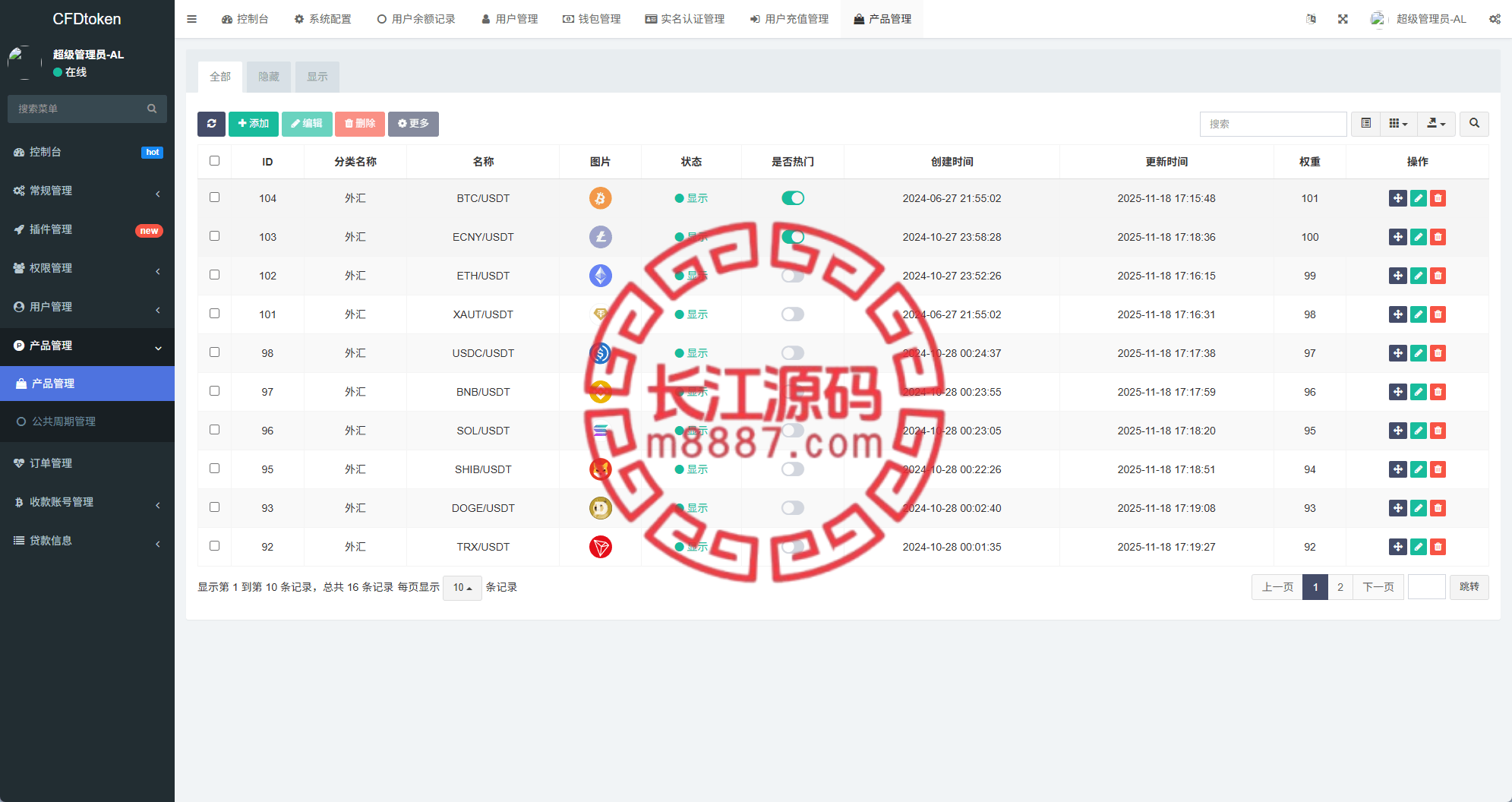This screenshot has width=1512, height=802.
Task: Click the 删除 toolbar button
Action: coord(360,124)
